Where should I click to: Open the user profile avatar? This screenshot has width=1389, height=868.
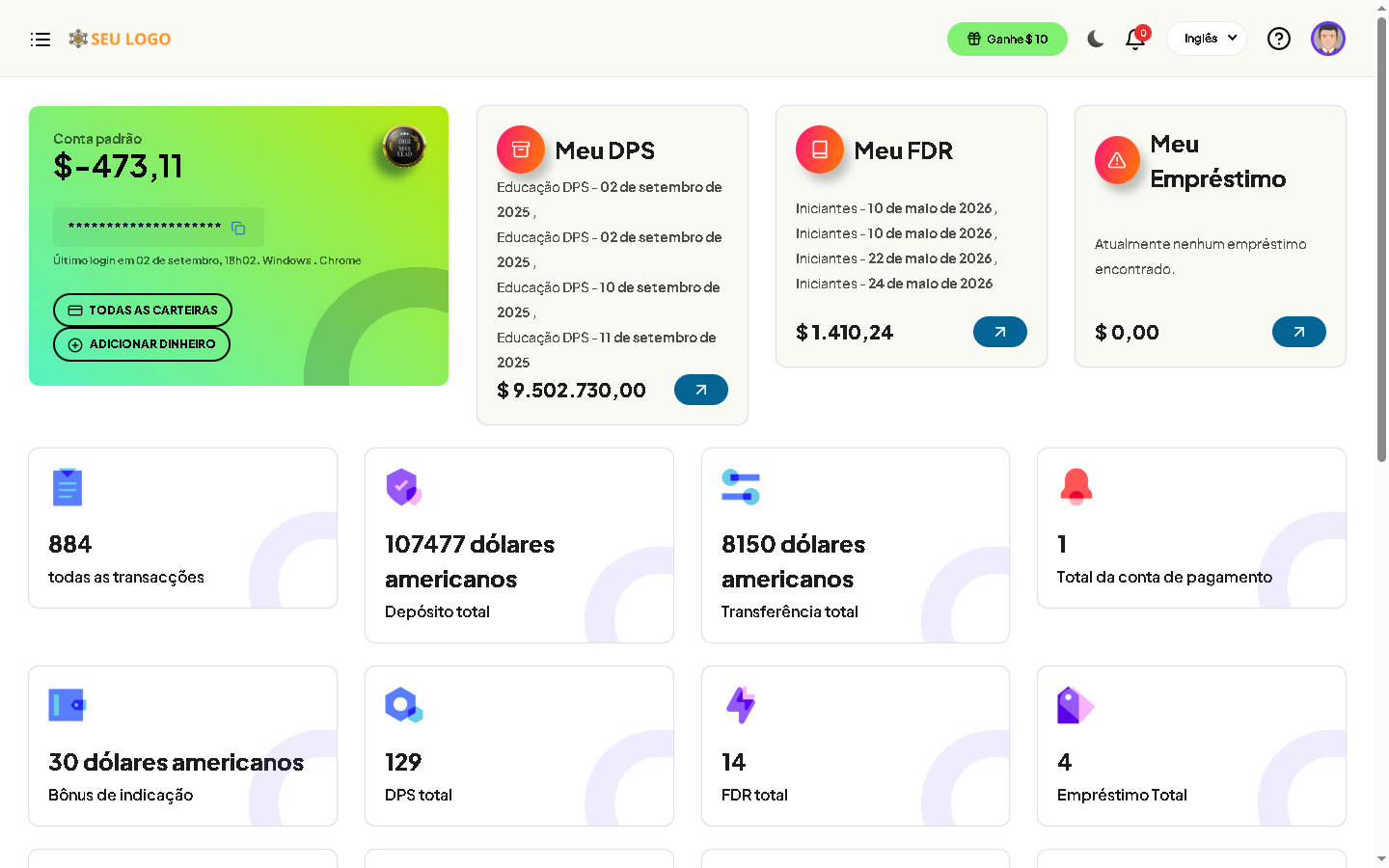[x=1327, y=39]
